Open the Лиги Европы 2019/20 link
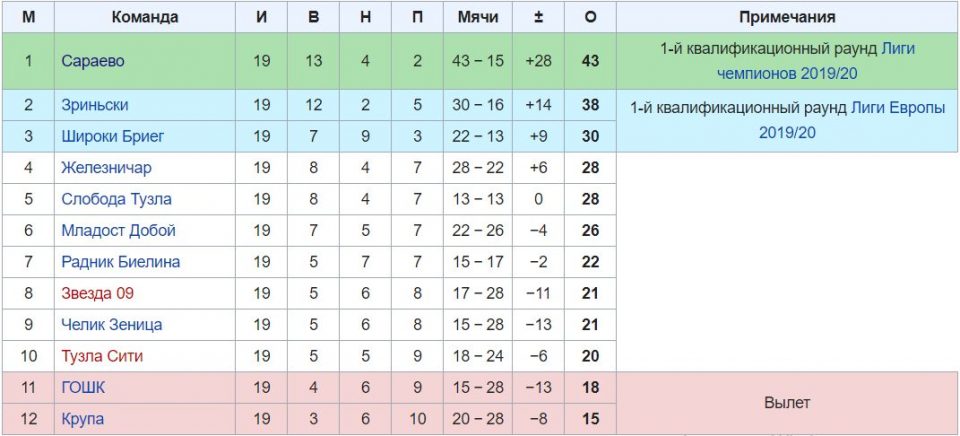 849,119
